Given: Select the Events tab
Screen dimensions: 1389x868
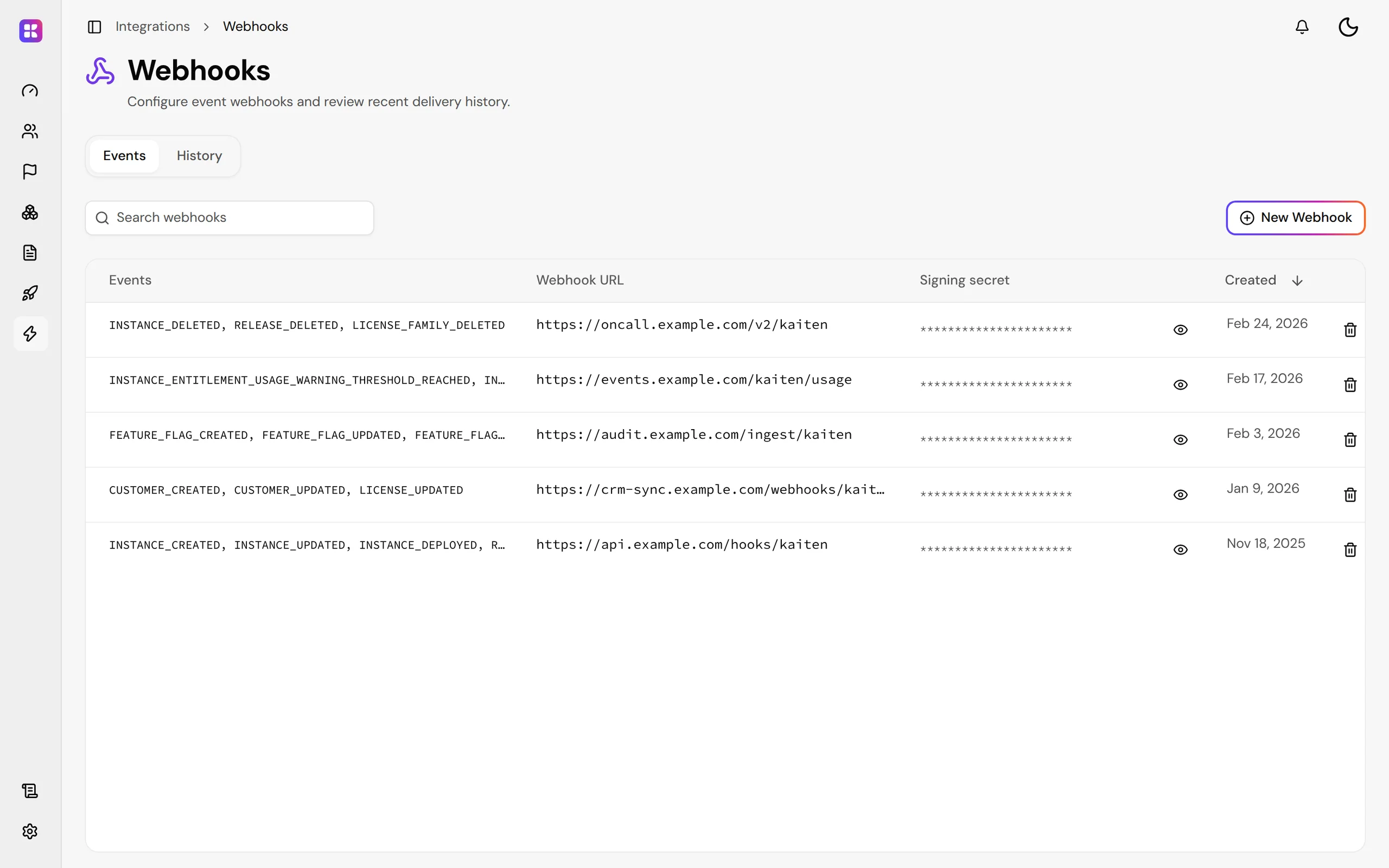Looking at the screenshot, I should pyautogui.click(x=125, y=156).
